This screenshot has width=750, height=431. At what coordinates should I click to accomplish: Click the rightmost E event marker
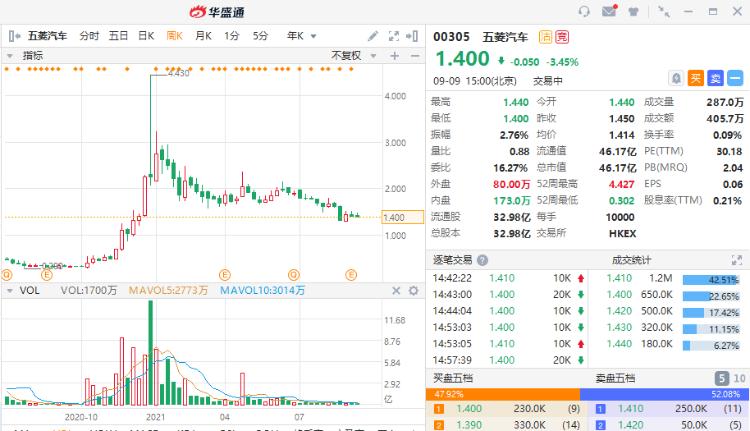click(x=351, y=275)
